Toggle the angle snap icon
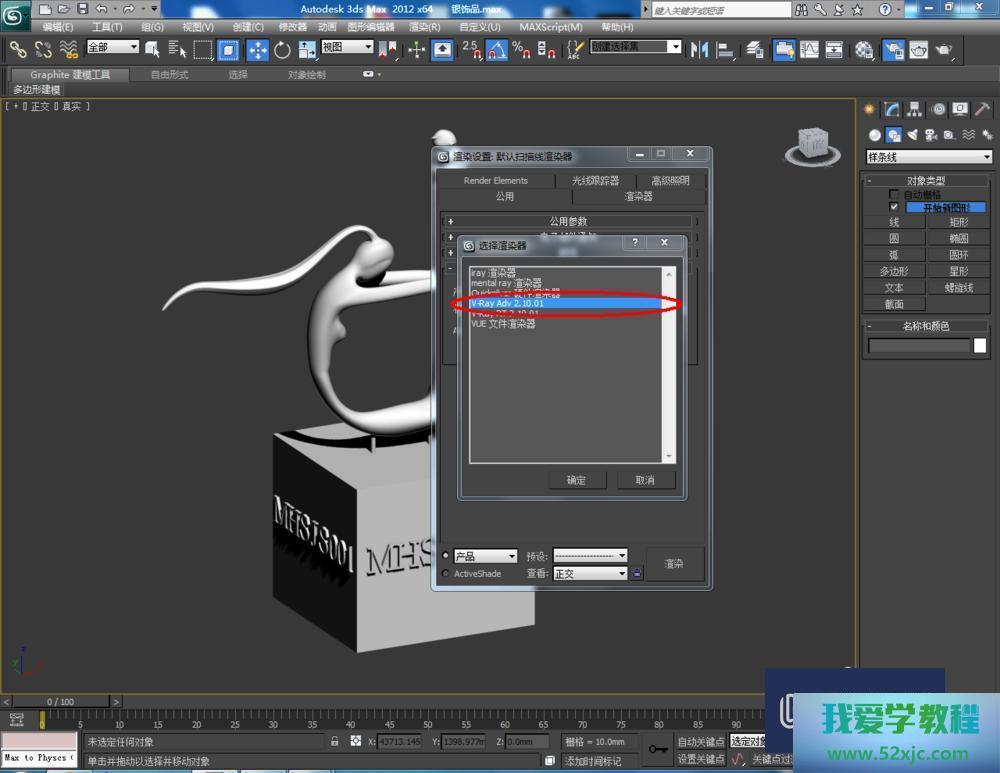This screenshot has height=773, width=1000. [496, 50]
